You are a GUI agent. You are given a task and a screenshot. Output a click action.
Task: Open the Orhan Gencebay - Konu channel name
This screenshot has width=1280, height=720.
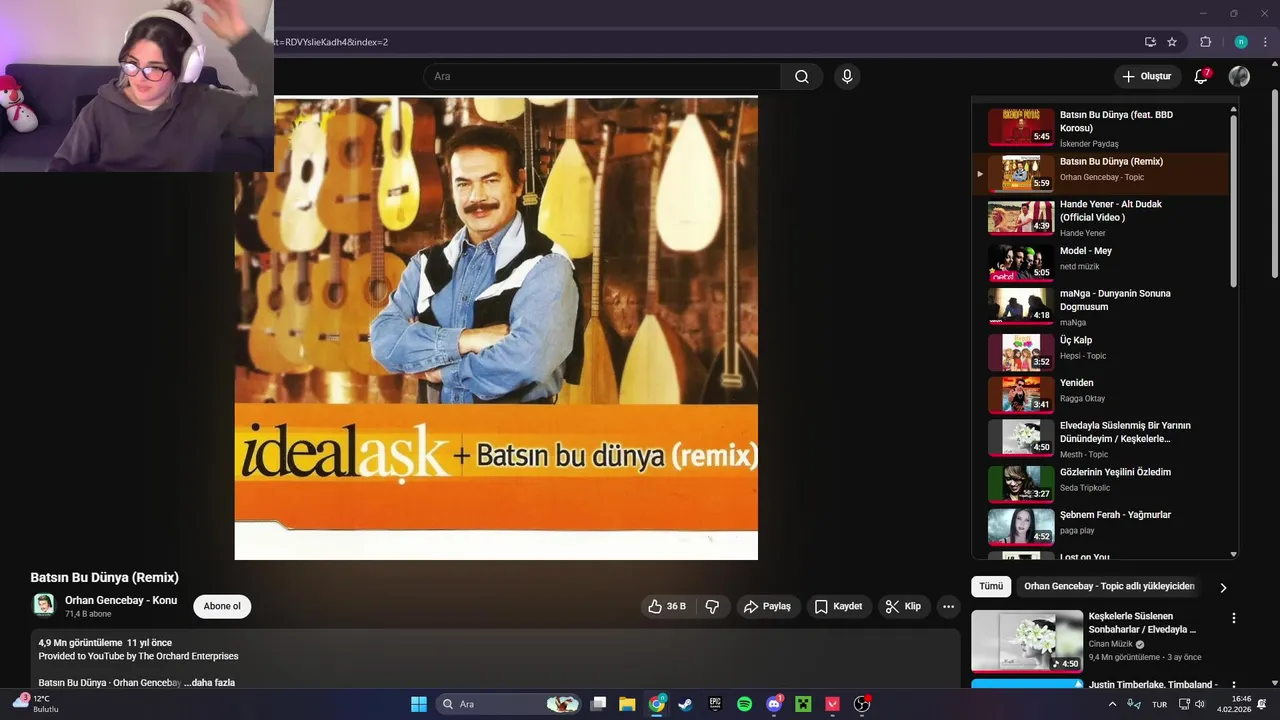coord(121,600)
